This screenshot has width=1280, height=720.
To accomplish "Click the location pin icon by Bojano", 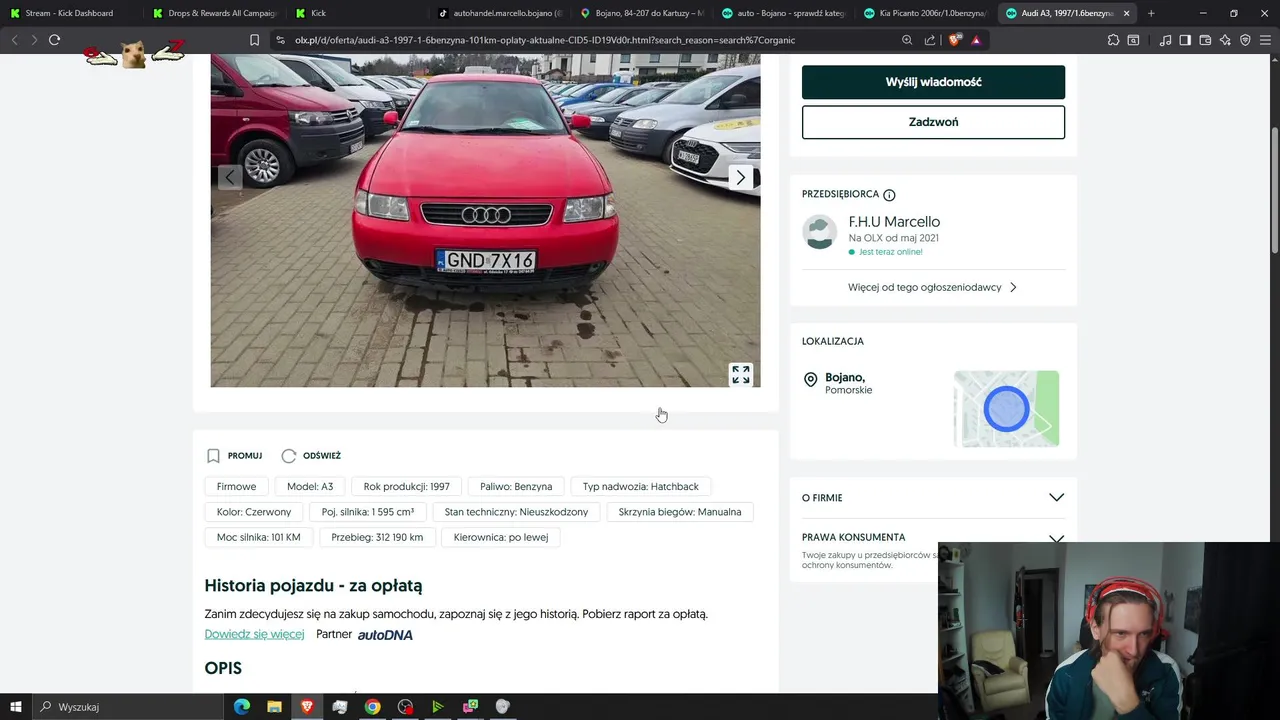I will pyautogui.click(x=810, y=380).
